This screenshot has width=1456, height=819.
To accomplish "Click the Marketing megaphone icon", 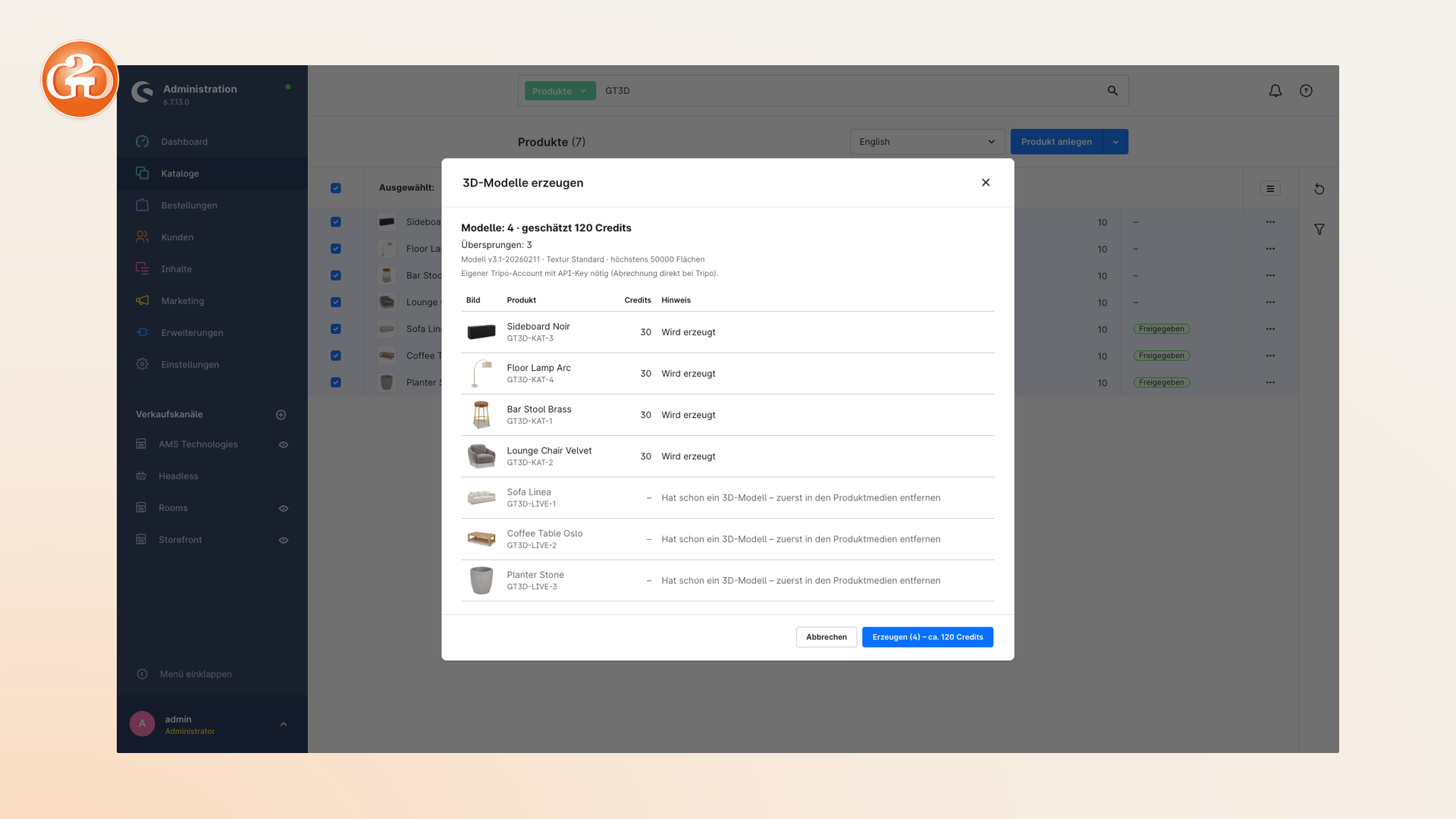I will 142,301.
